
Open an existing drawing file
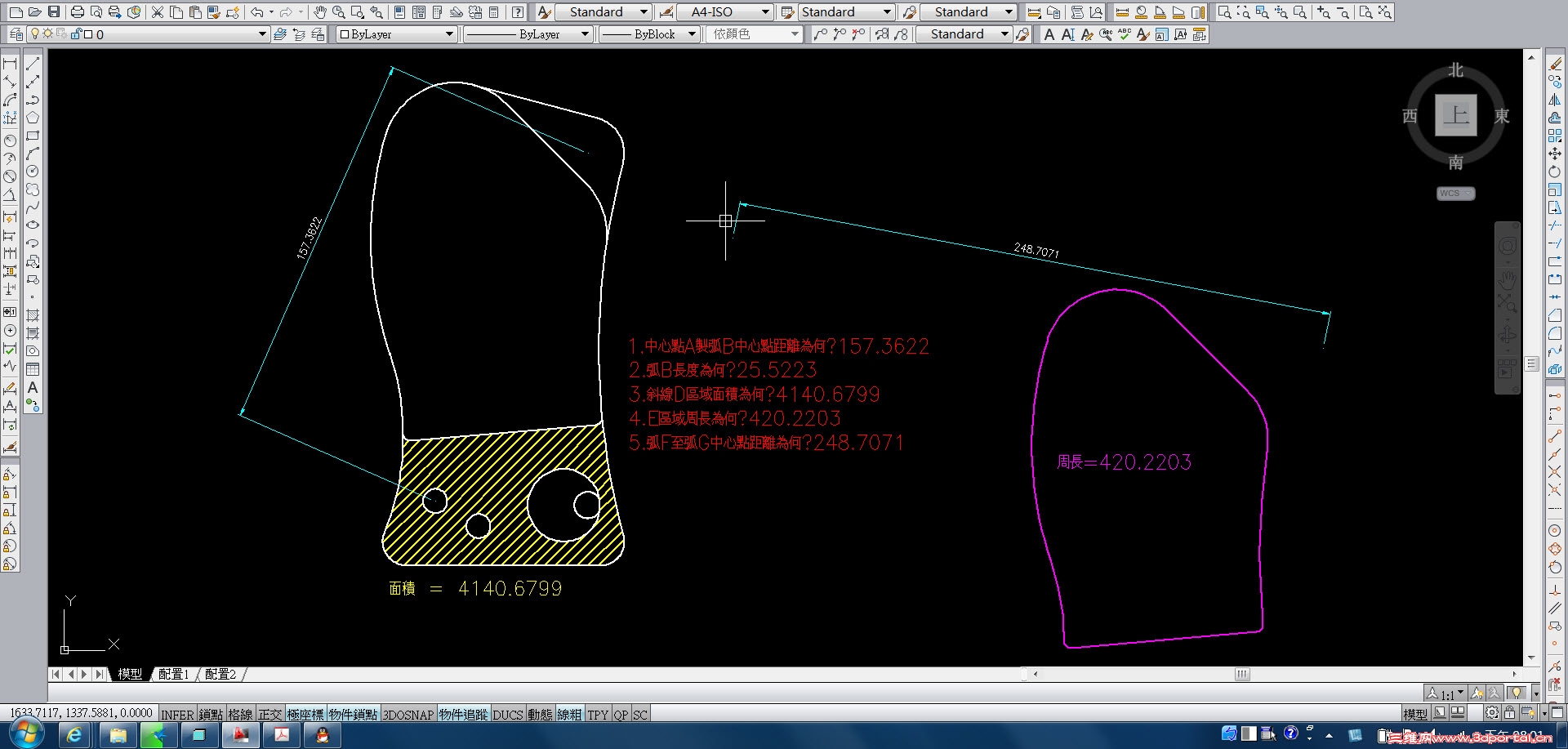[x=34, y=11]
